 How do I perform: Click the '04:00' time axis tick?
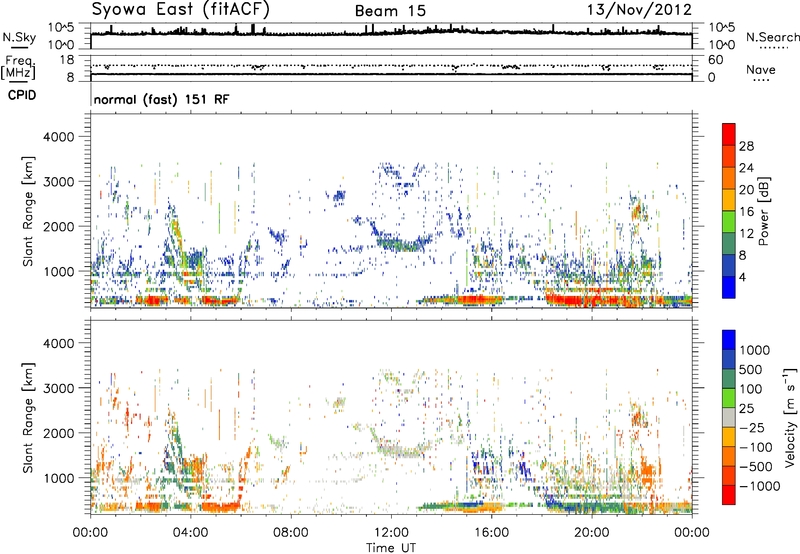pyautogui.click(x=191, y=533)
